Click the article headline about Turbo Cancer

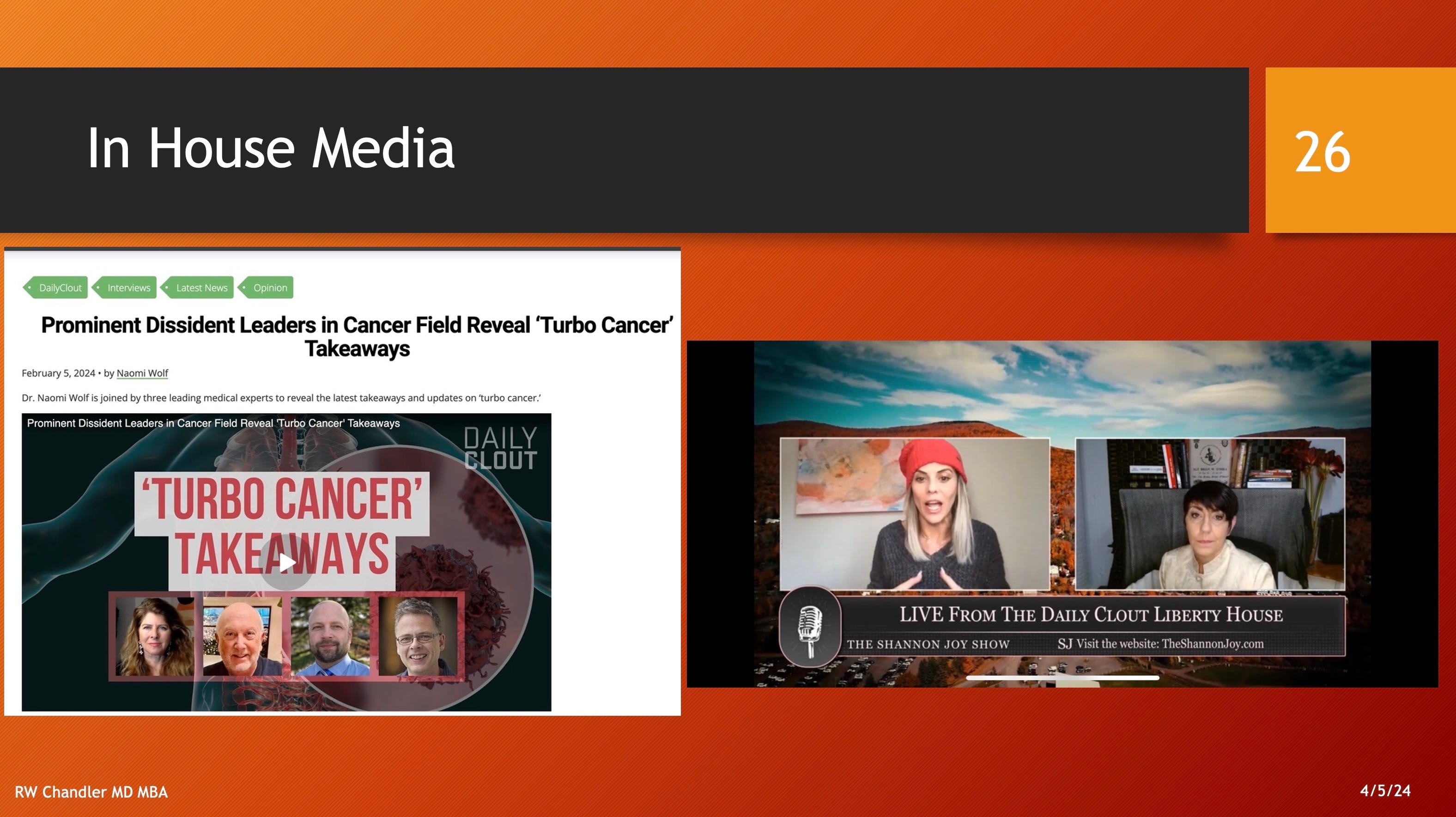point(357,336)
